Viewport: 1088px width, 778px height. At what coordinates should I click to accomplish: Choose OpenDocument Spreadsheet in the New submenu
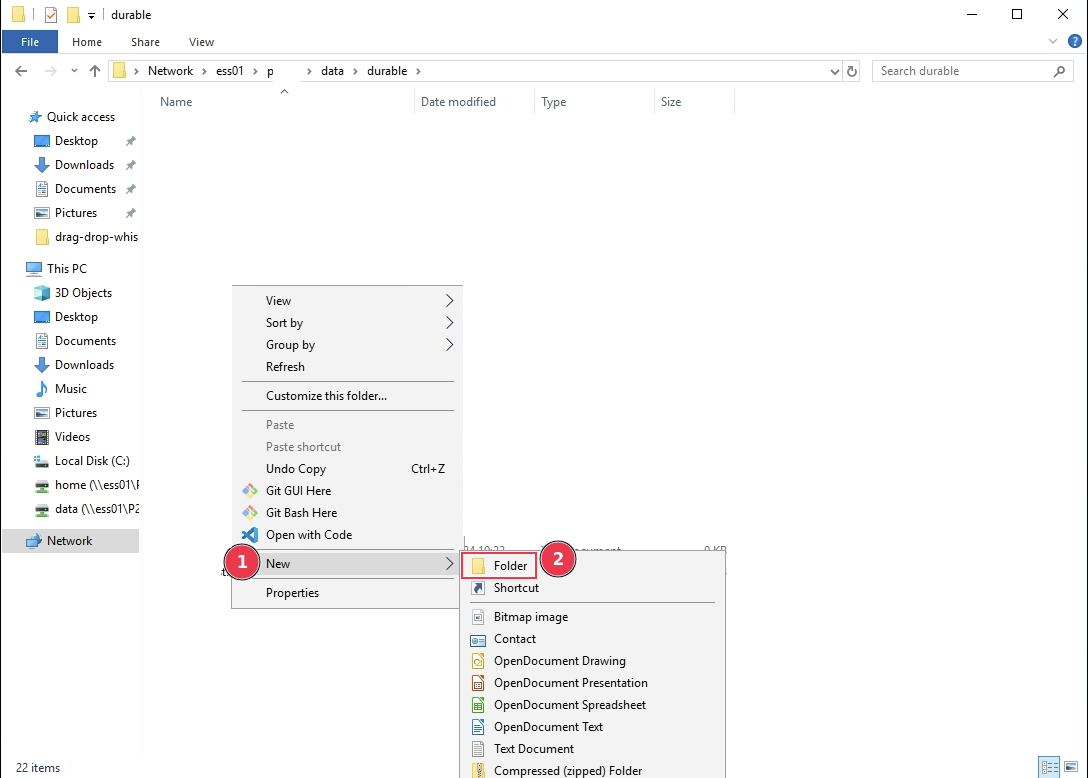pos(570,705)
